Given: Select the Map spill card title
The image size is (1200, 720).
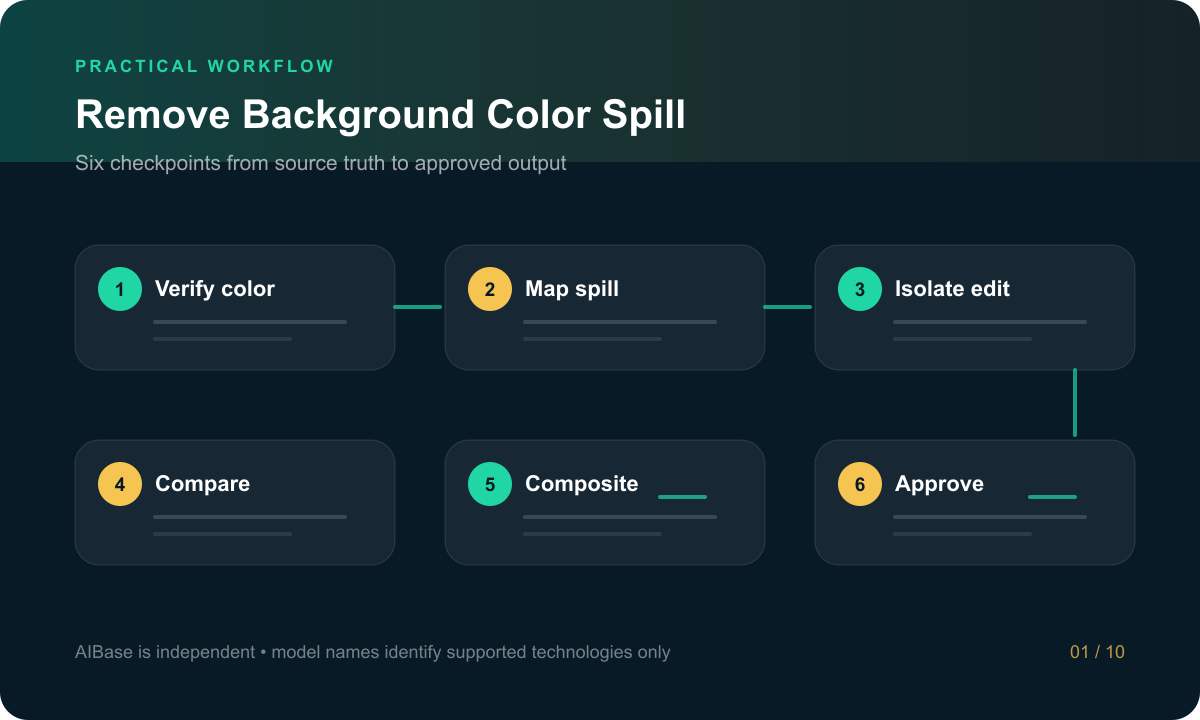Looking at the screenshot, I should pyautogui.click(x=572, y=289).
